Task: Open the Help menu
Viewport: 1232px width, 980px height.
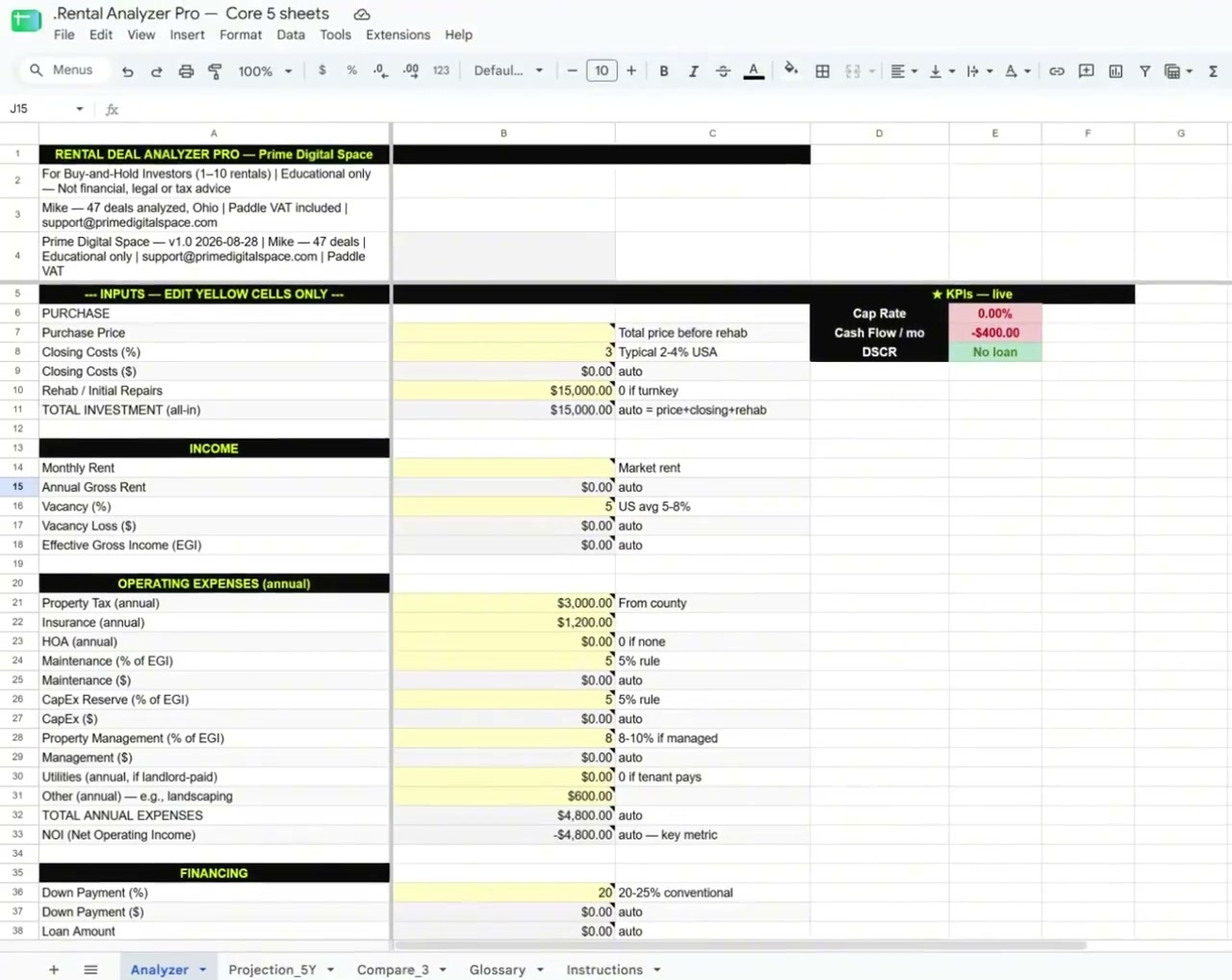Action: [458, 35]
